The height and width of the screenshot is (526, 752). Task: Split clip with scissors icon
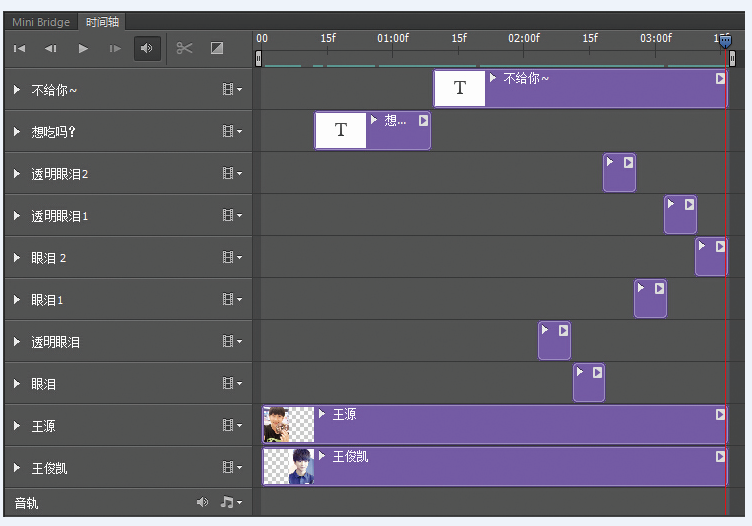point(184,48)
